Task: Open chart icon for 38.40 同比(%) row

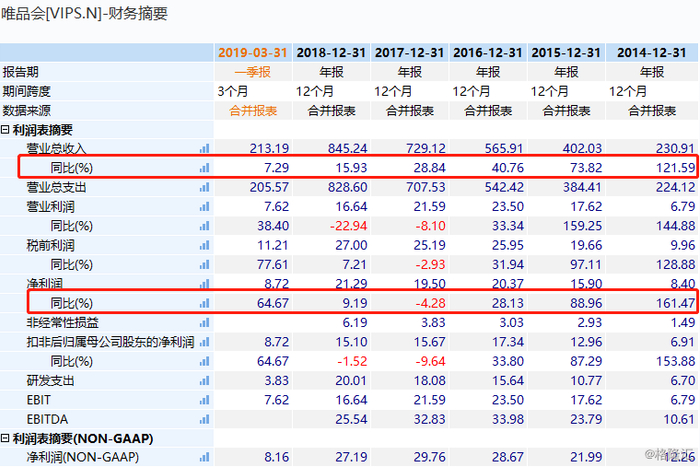Action: pyautogui.click(x=204, y=226)
